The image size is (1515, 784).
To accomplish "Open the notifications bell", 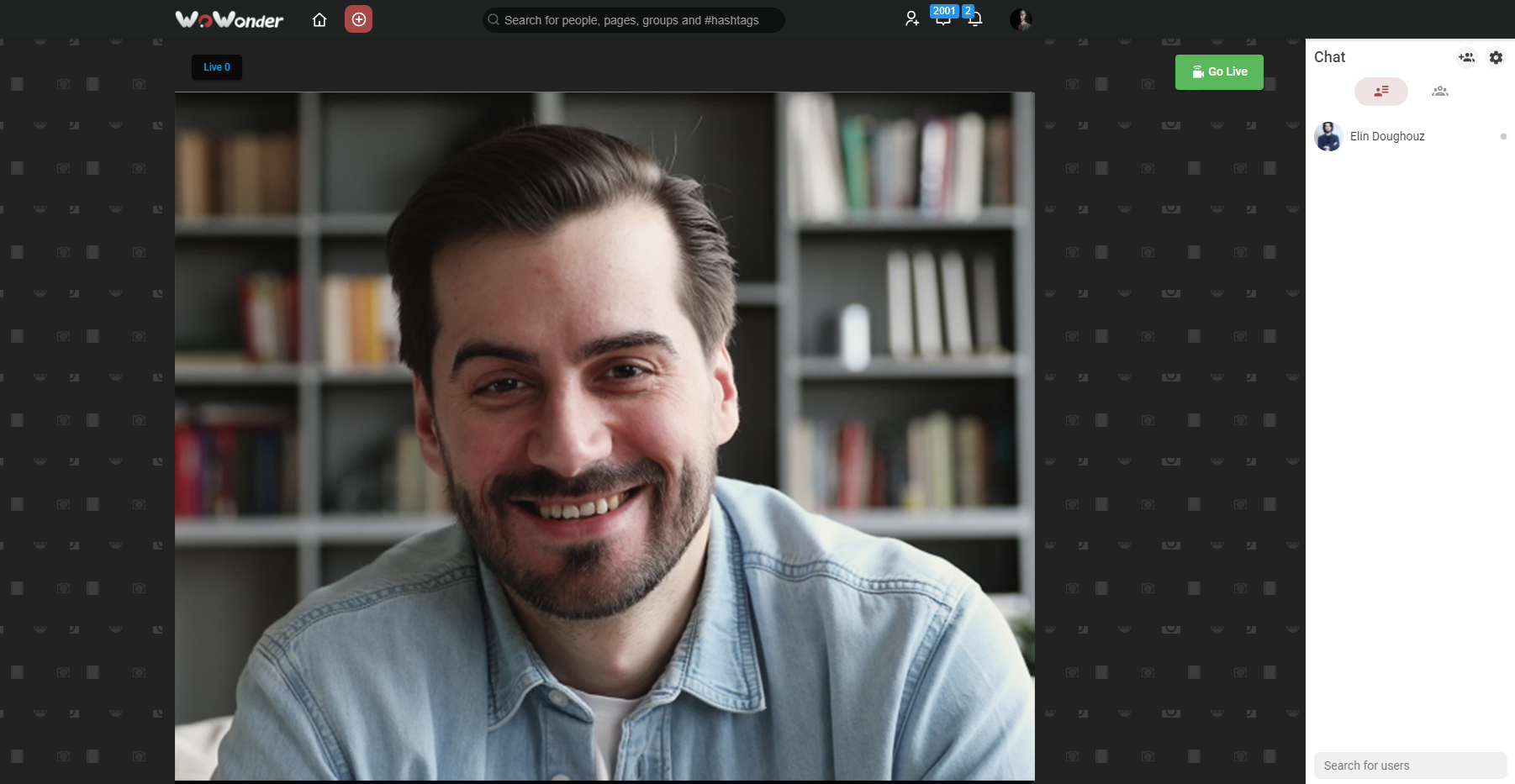I will (975, 21).
